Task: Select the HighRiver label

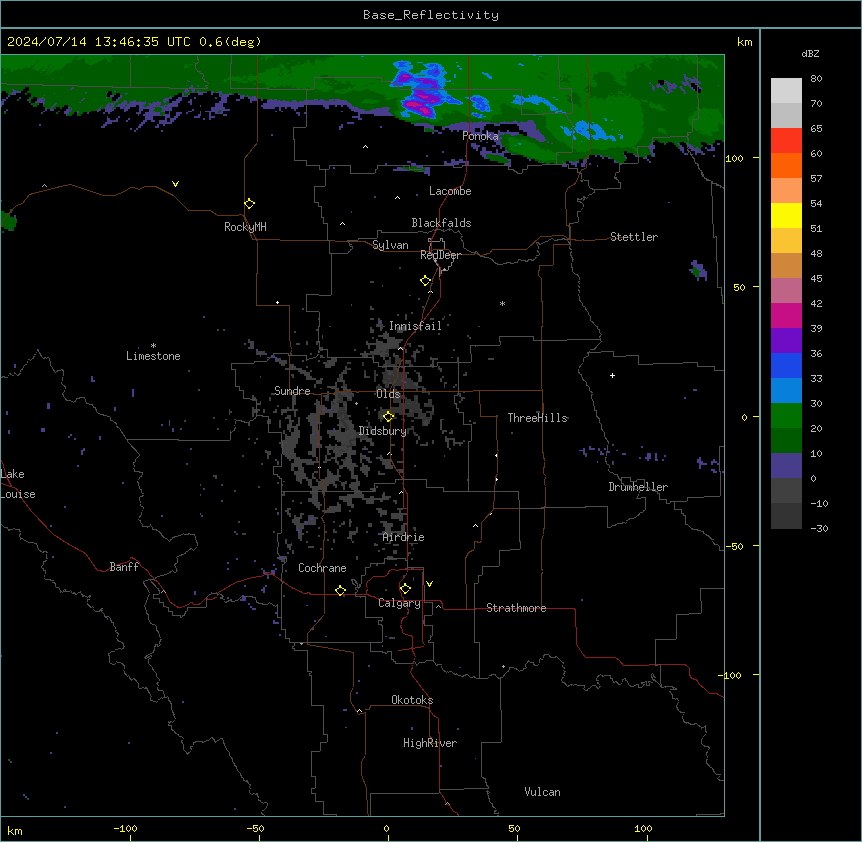Action: click(430, 743)
